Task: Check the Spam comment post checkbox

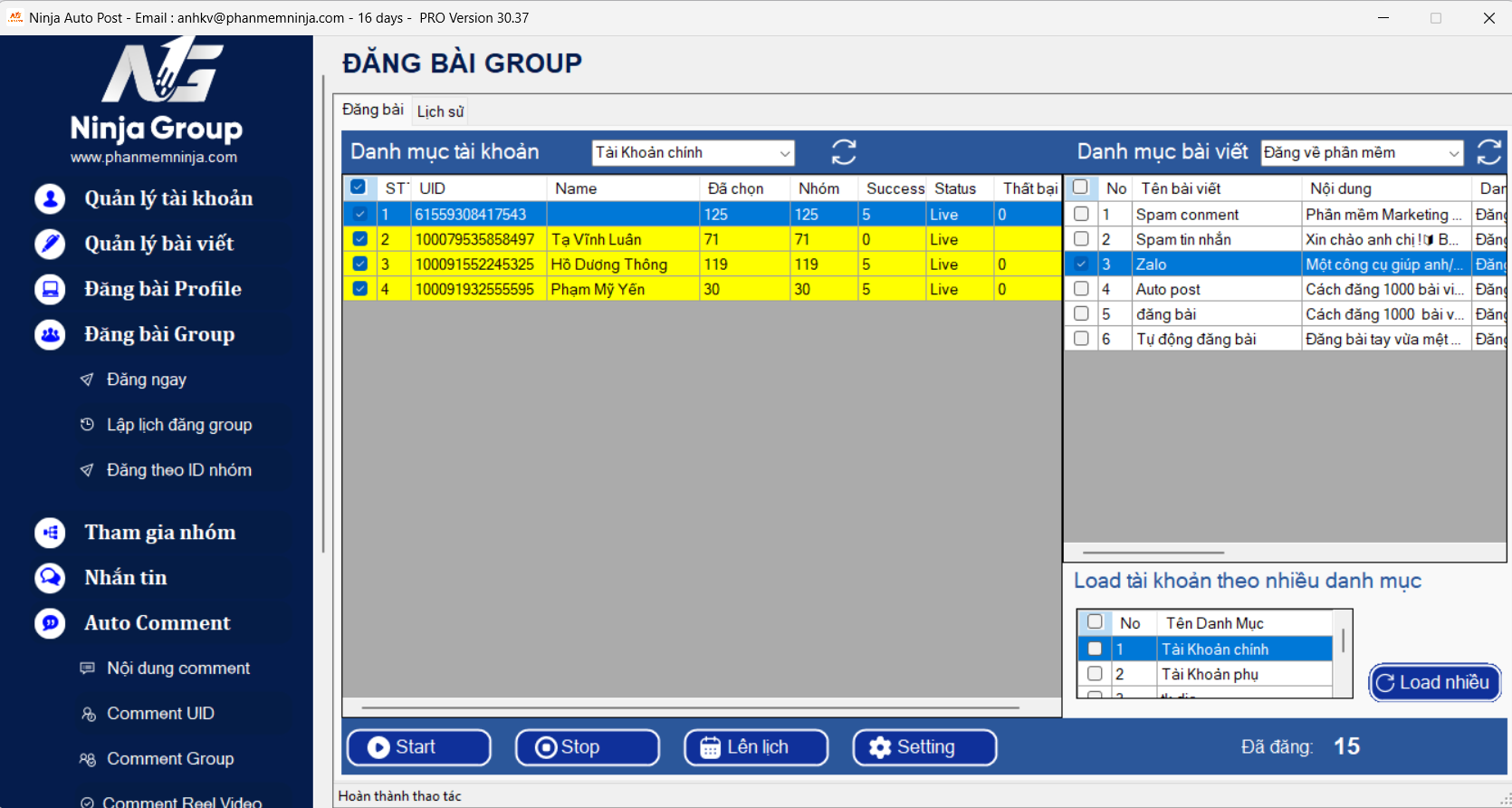Action: 1081,215
